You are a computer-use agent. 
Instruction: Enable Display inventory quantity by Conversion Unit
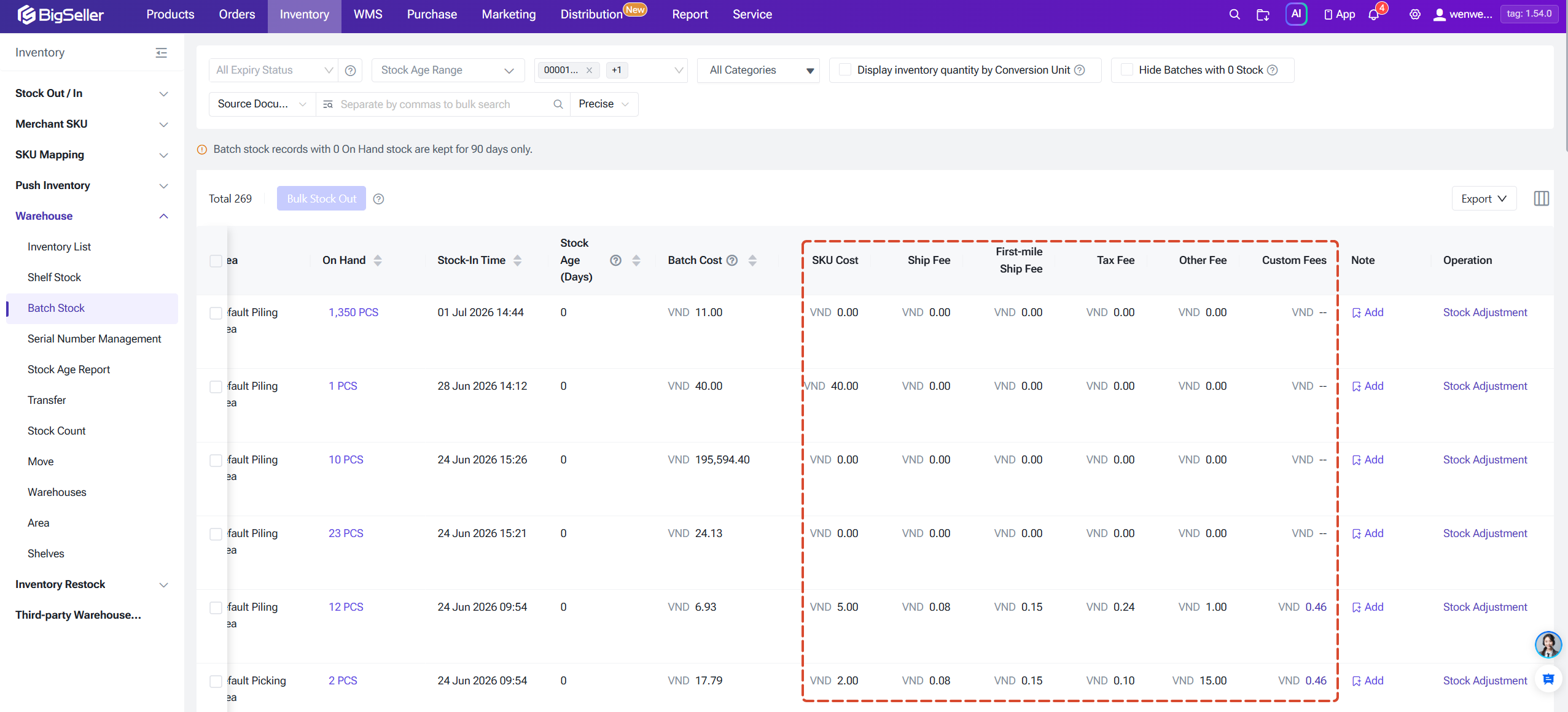(x=845, y=70)
